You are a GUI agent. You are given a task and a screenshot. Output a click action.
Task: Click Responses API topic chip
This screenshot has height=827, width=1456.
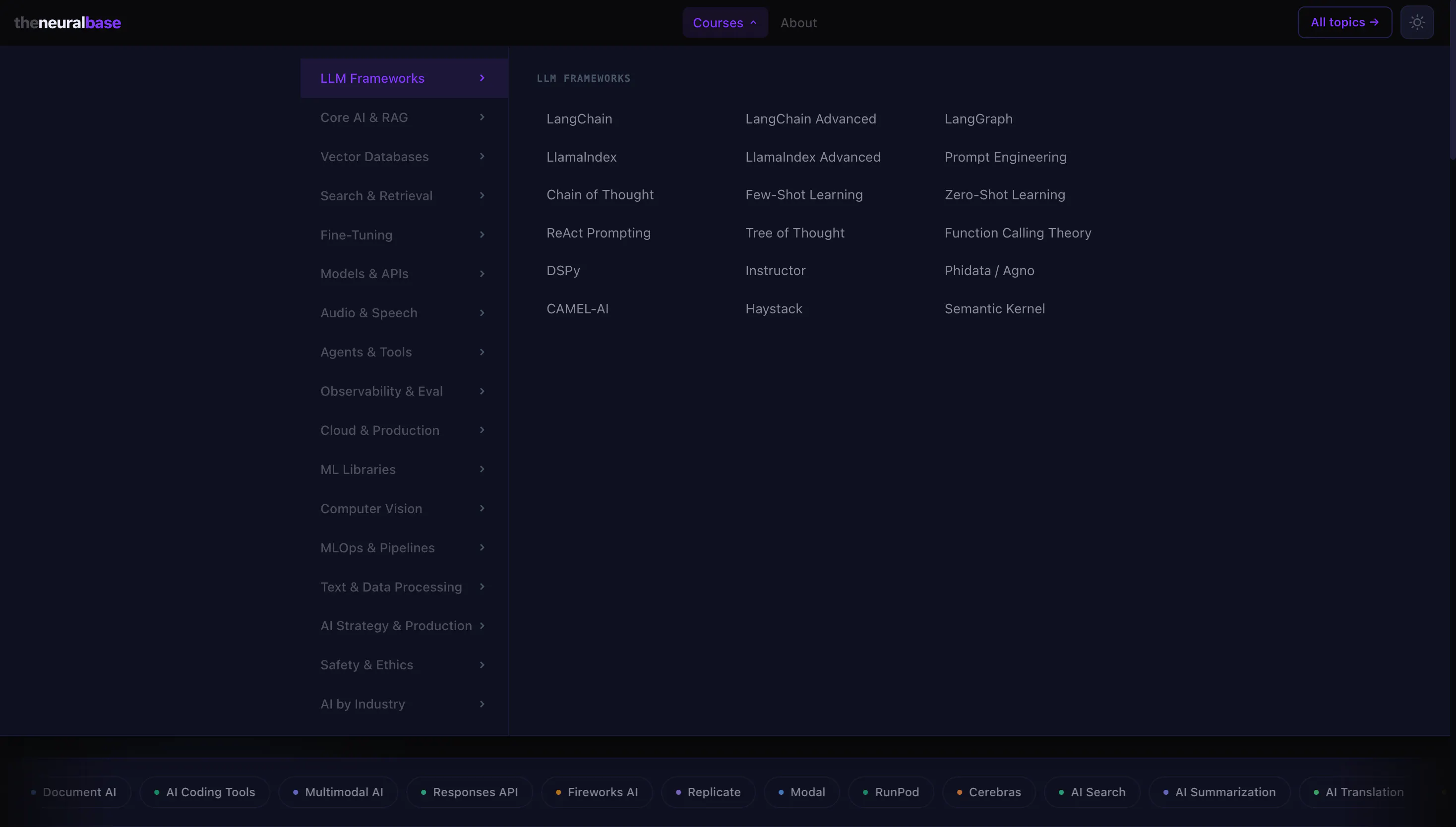tap(469, 792)
